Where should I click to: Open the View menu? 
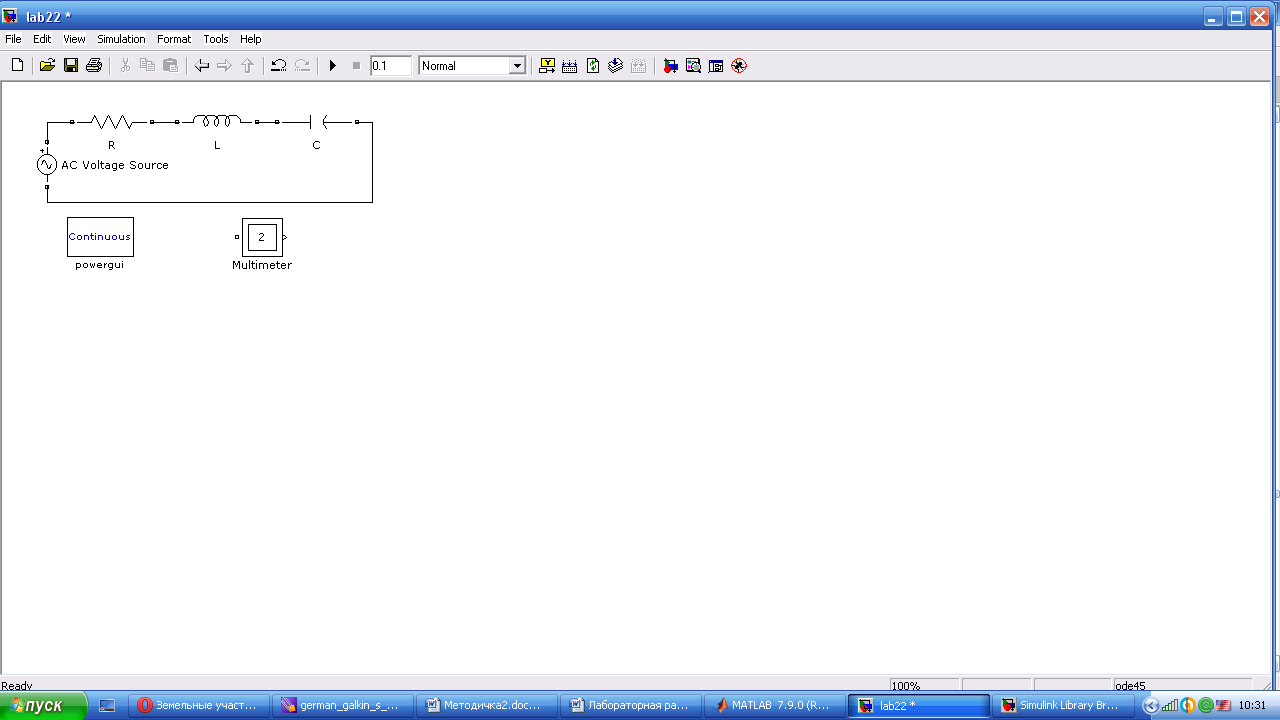coord(74,39)
